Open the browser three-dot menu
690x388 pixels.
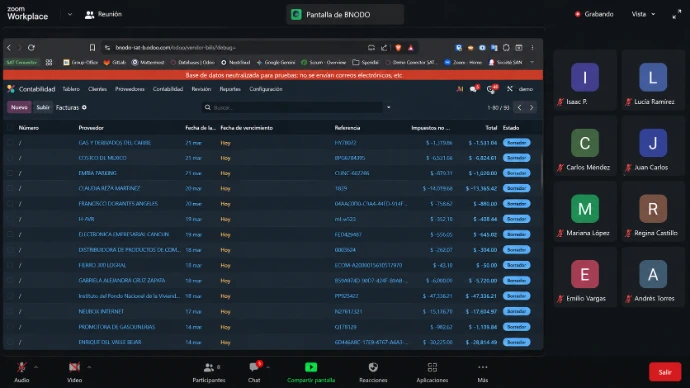(x=532, y=48)
